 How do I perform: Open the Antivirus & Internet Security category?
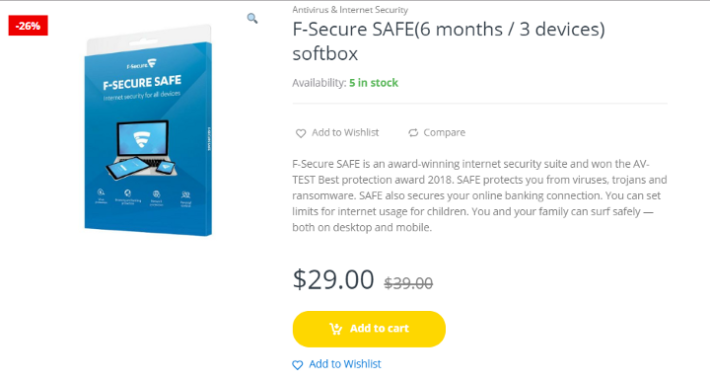pos(350,10)
